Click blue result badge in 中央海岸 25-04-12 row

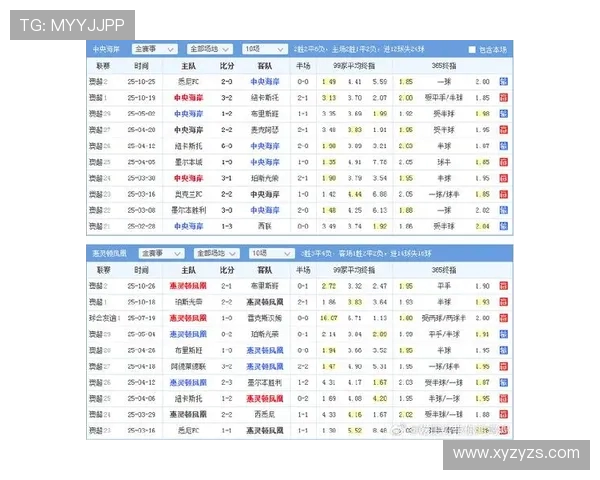pyautogui.click(x=504, y=146)
